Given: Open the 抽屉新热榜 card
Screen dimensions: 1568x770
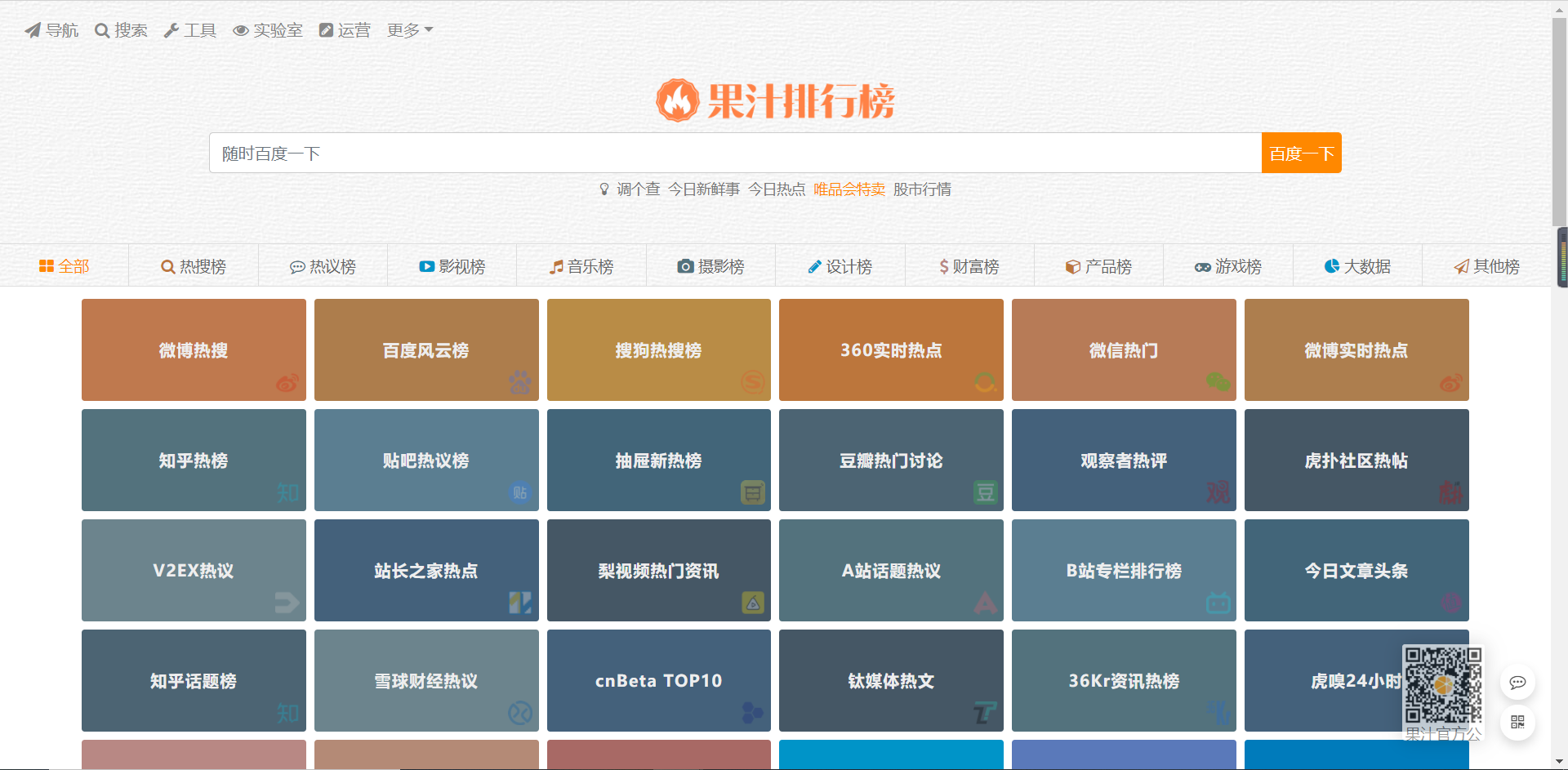Looking at the screenshot, I should point(659,460).
